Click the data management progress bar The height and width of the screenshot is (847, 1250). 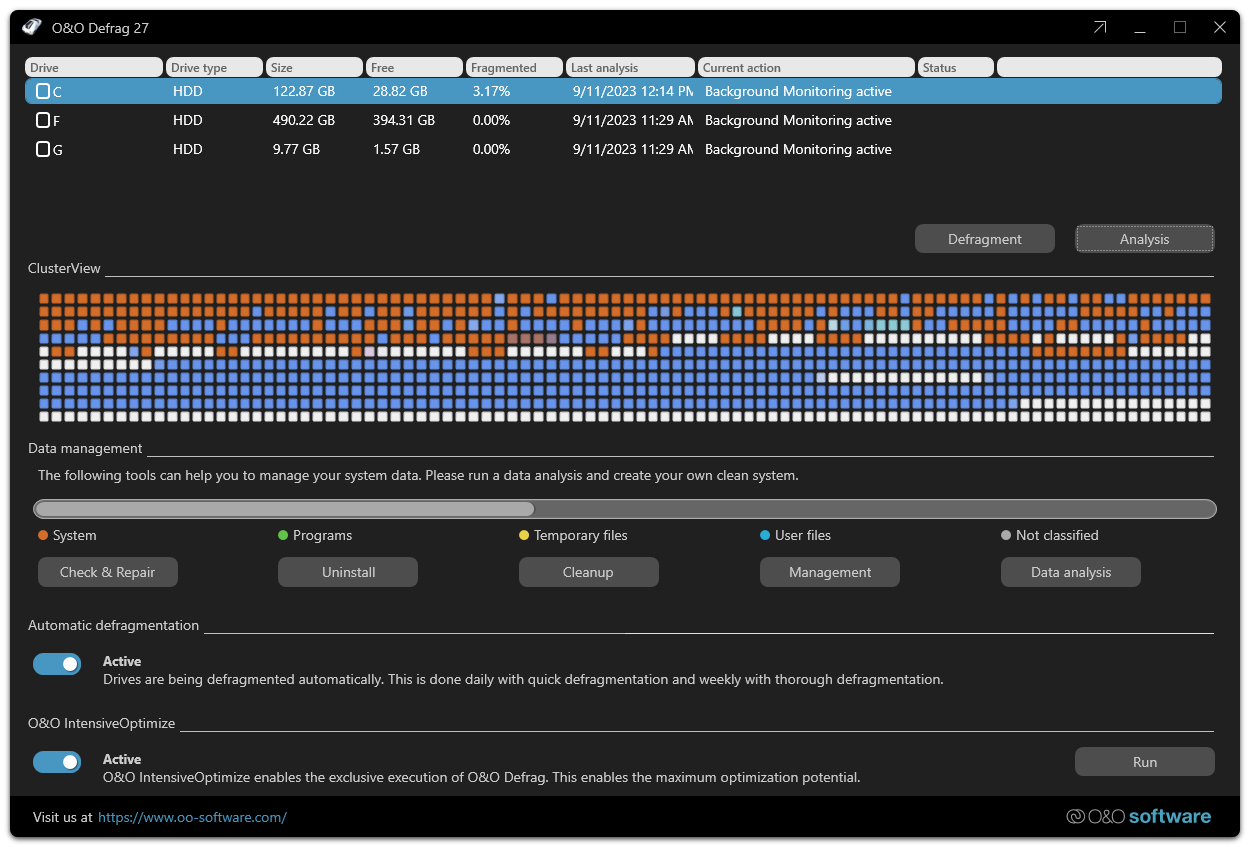click(623, 508)
